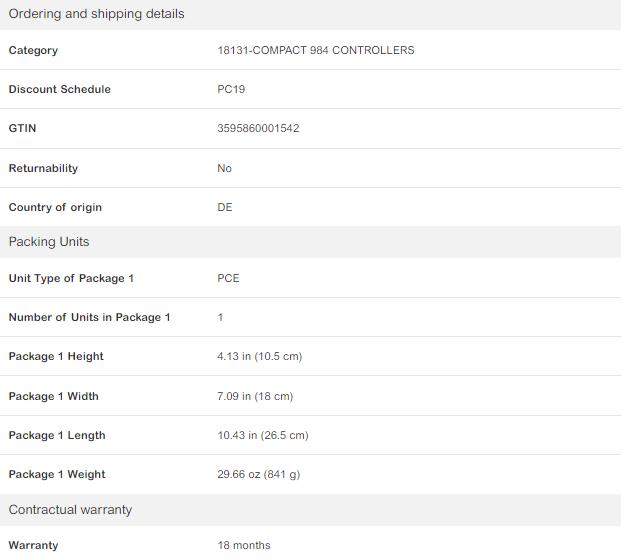Select the category value 18131-COMPACT 984 CONTROLLERS

pos(315,50)
